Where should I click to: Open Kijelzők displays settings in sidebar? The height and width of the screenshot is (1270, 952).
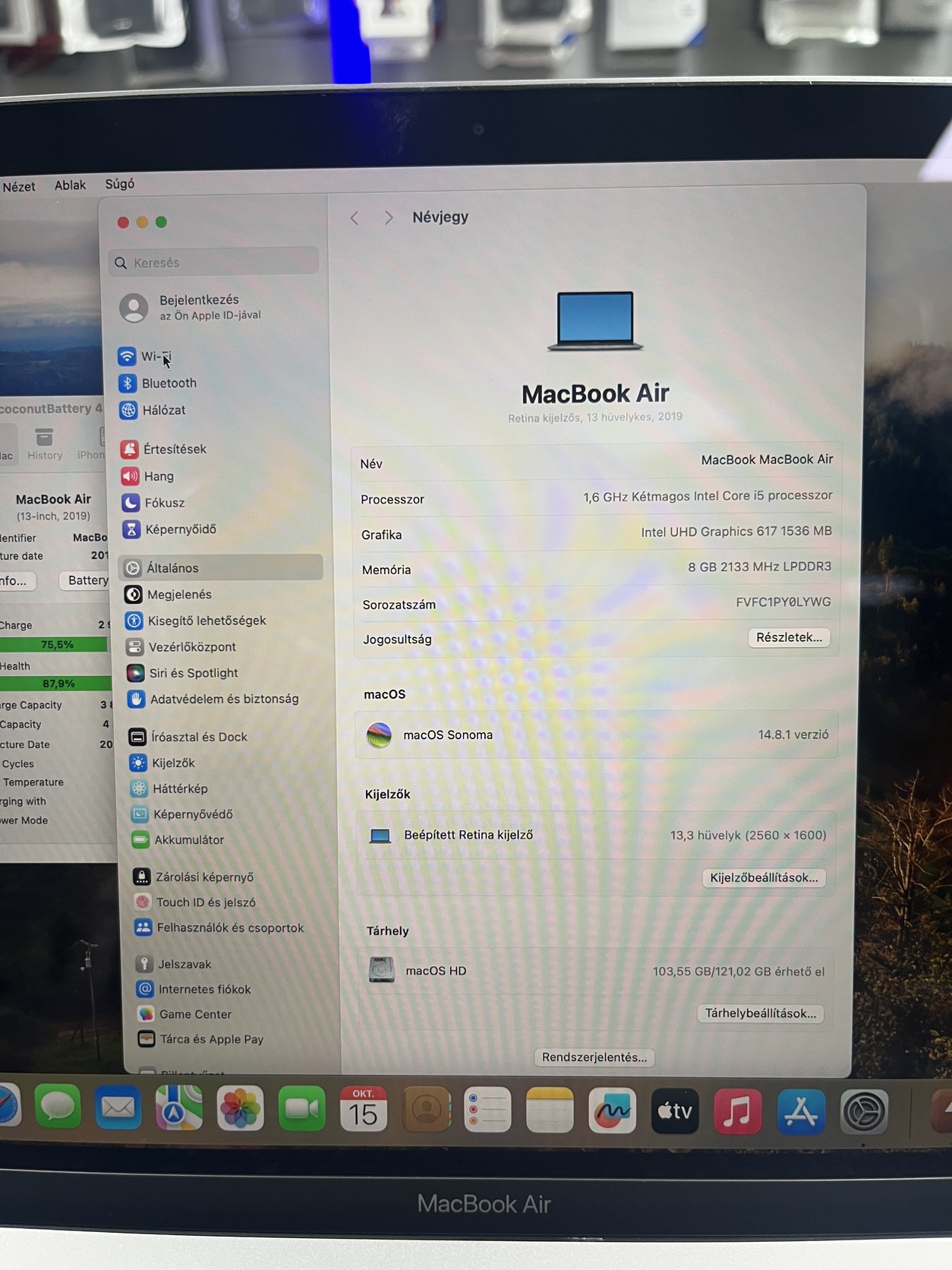pos(162,763)
